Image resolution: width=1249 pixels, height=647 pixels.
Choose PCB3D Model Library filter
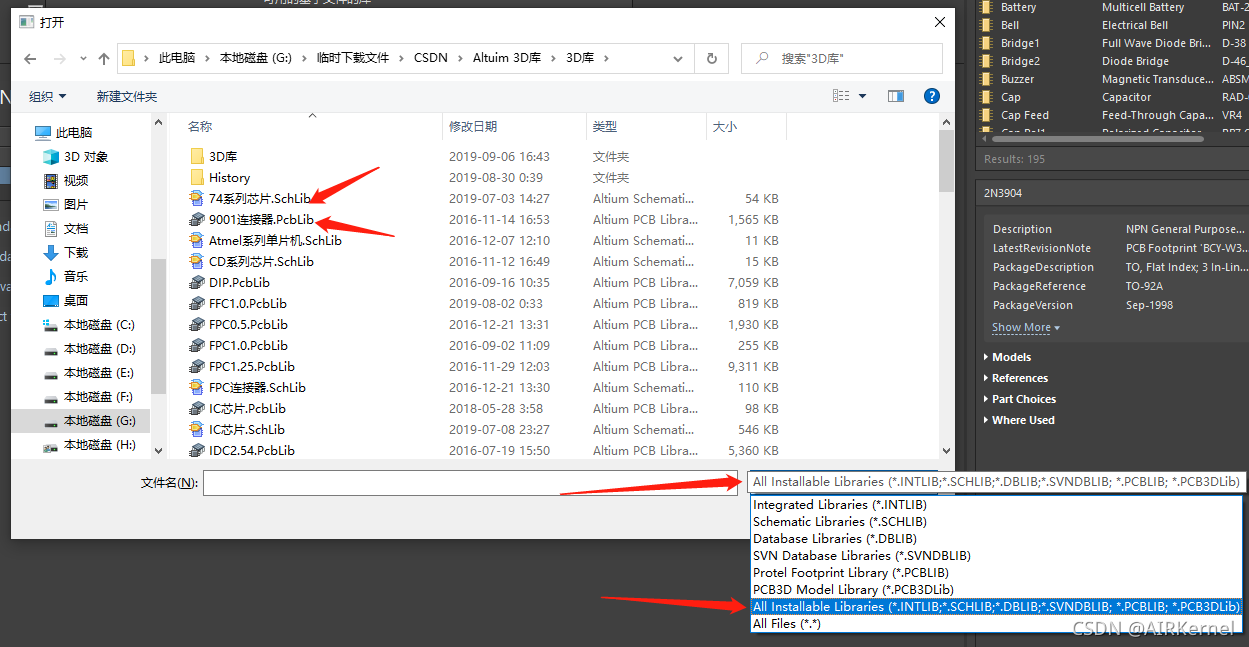pos(997,590)
